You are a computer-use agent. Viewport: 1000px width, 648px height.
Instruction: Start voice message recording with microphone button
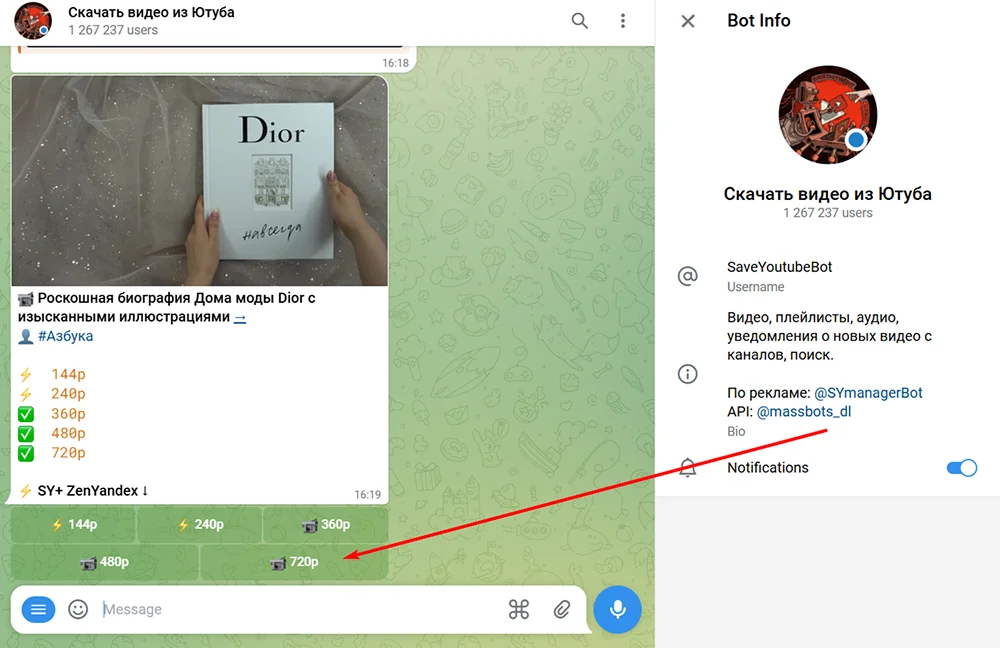tap(617, 609)
